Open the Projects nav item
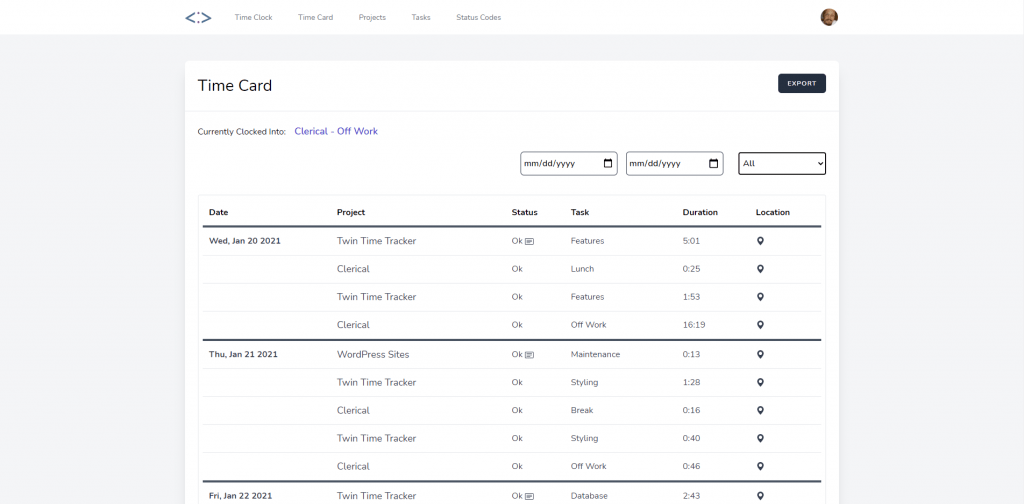The height and width of the screenshot is (504, 1024). 372,18
